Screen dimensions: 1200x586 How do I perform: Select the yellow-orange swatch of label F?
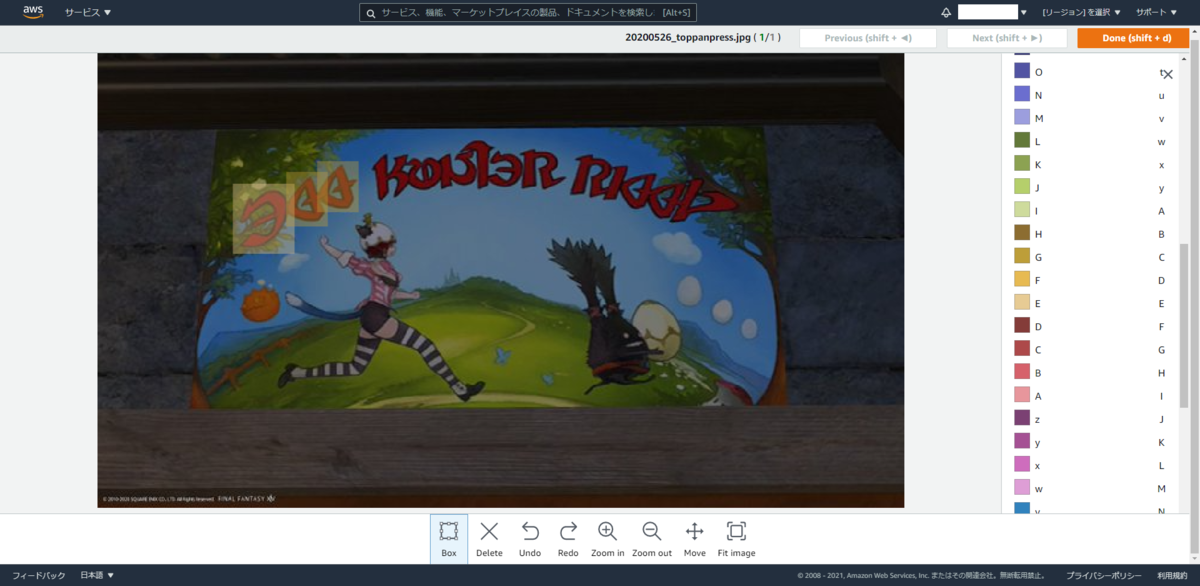pyautogui.click(x=1022, y=279)
